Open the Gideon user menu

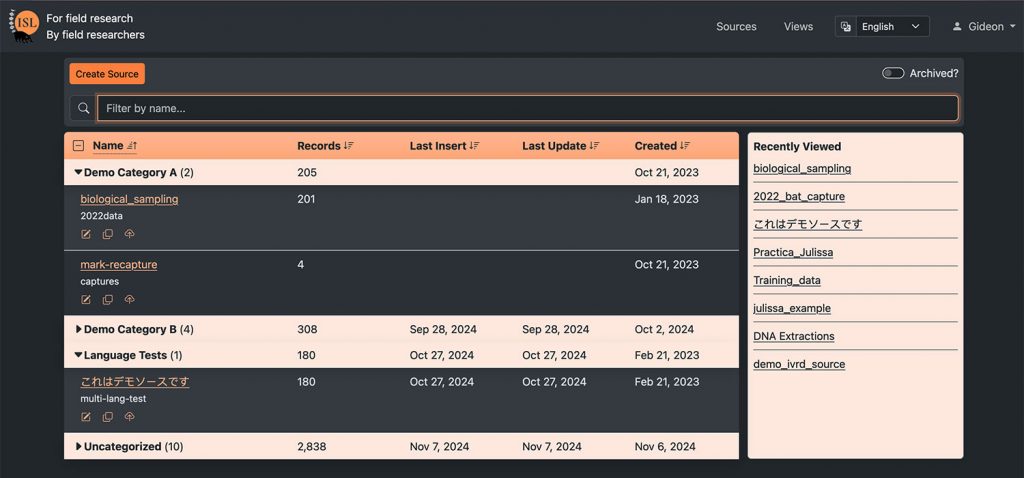[983, 27]
